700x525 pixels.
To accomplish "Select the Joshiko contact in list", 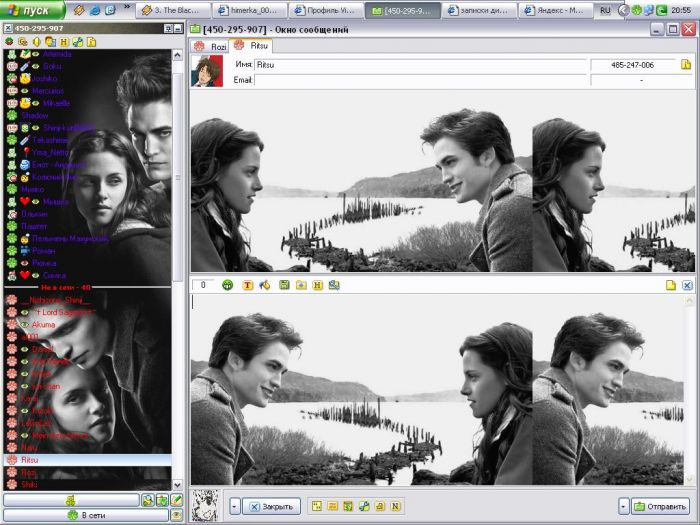I will 45,79.
